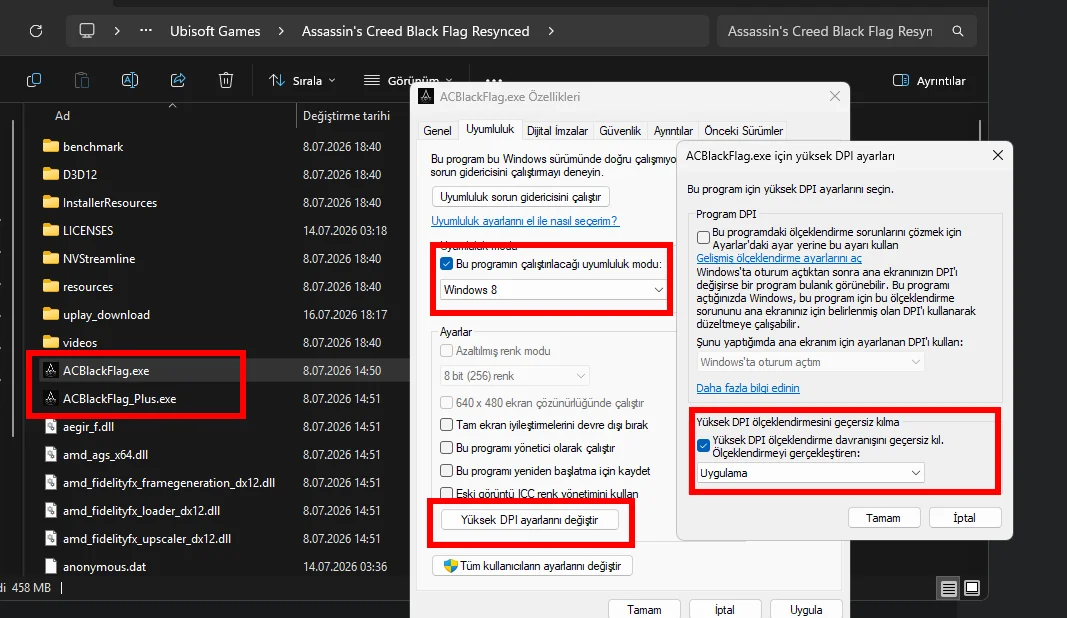This screenshot has width=1067, height=618.
Task: Select the anonymous.dat file icon
Action: (x=50, y=566)
